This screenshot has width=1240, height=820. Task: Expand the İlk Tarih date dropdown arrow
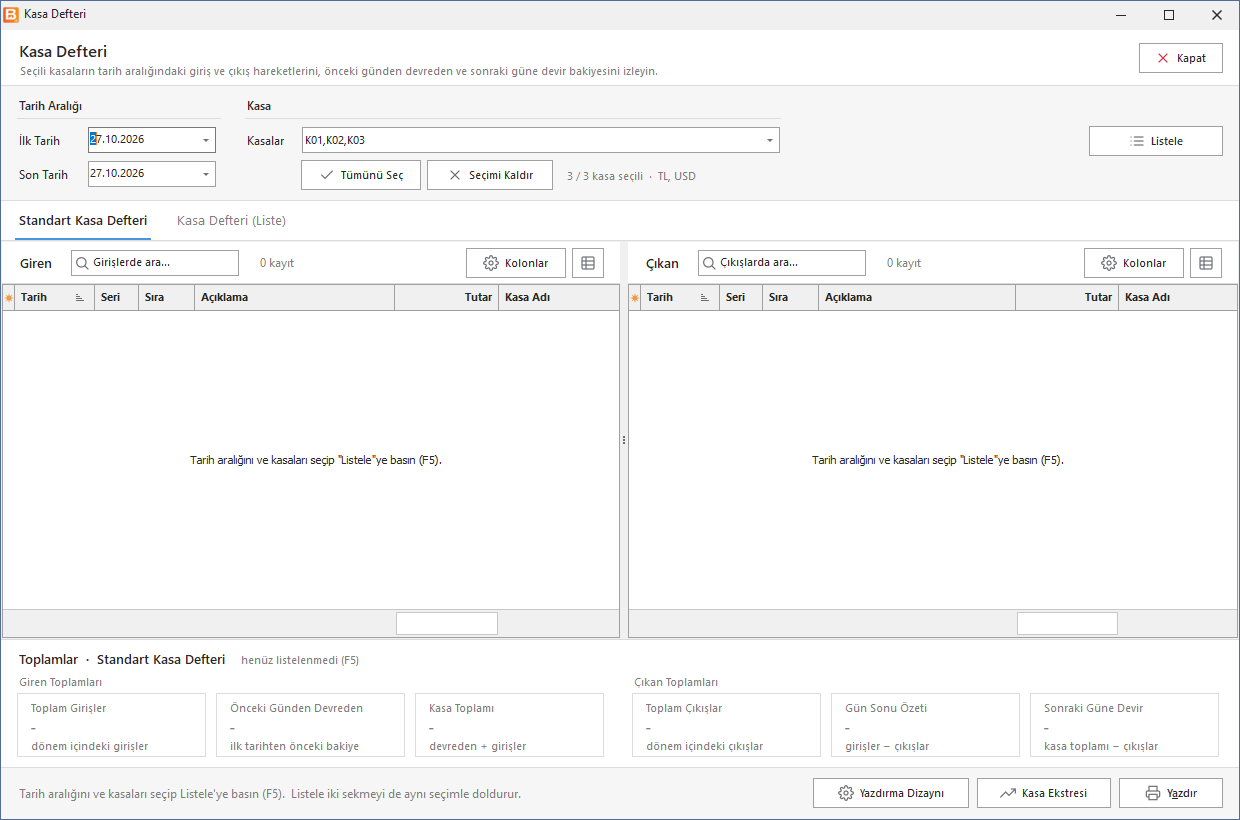pos(205,141)
